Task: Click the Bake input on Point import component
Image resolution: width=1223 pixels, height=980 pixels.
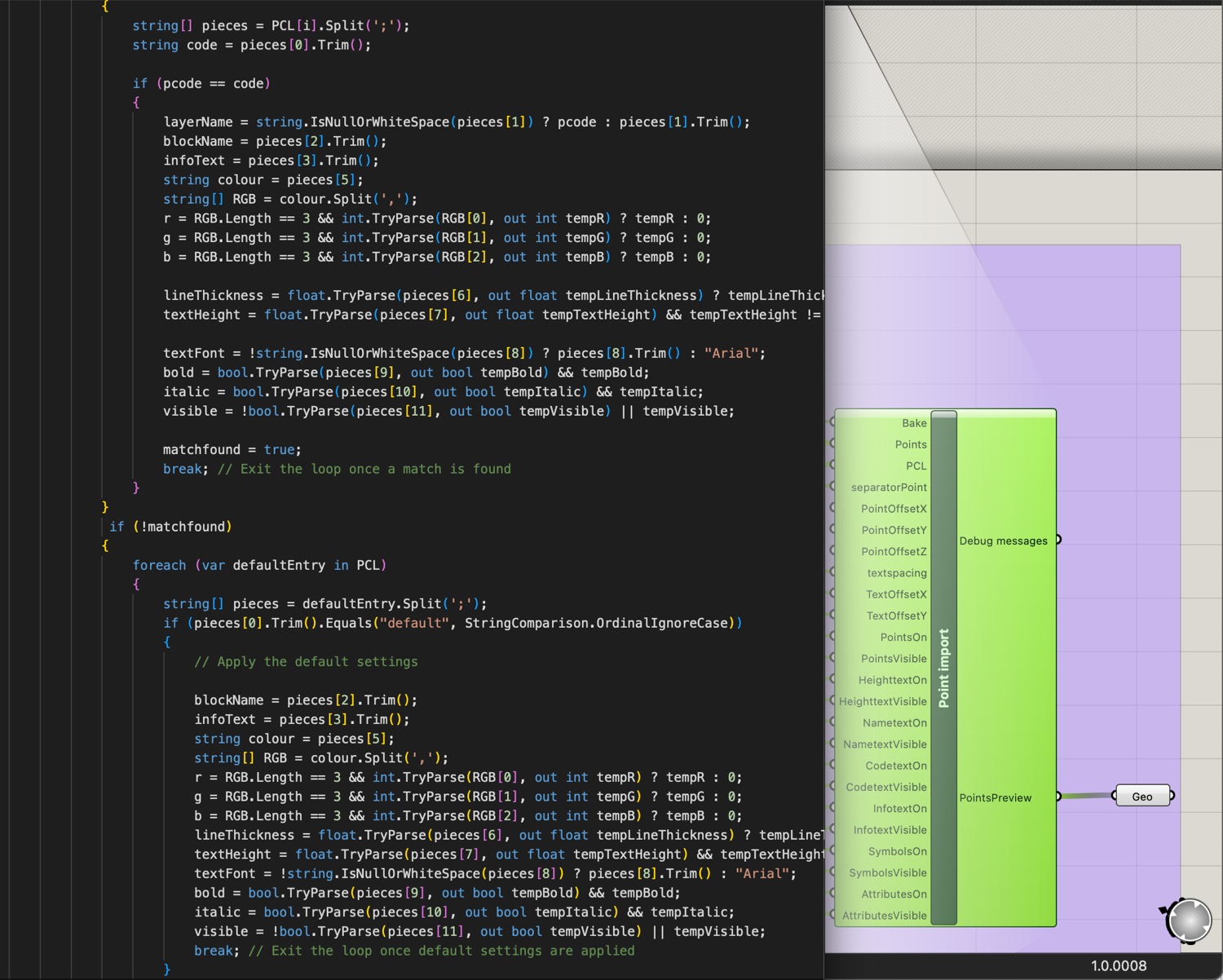Action: (914, 423)
